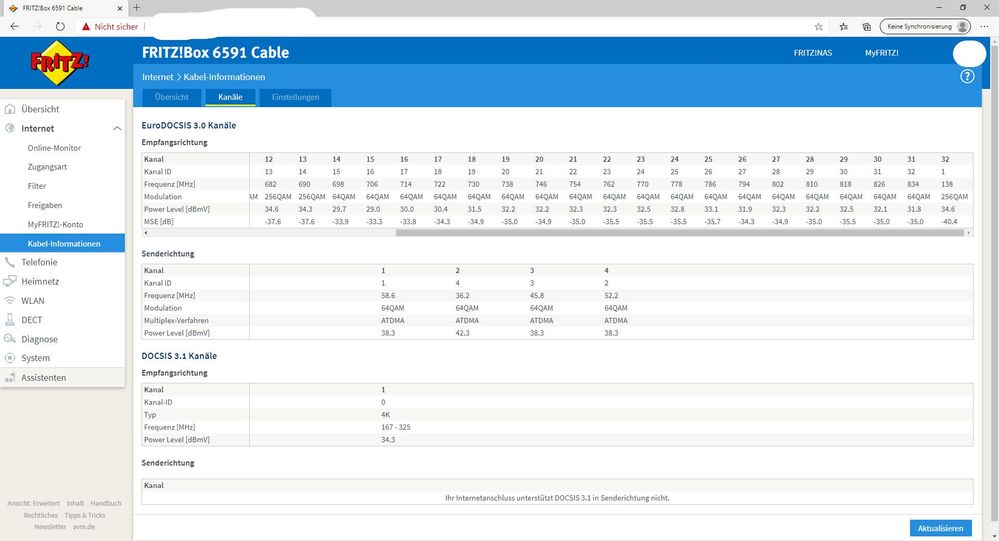Open the Einstellungen tab
999x541 pixels.
click(x=295, y=97)
